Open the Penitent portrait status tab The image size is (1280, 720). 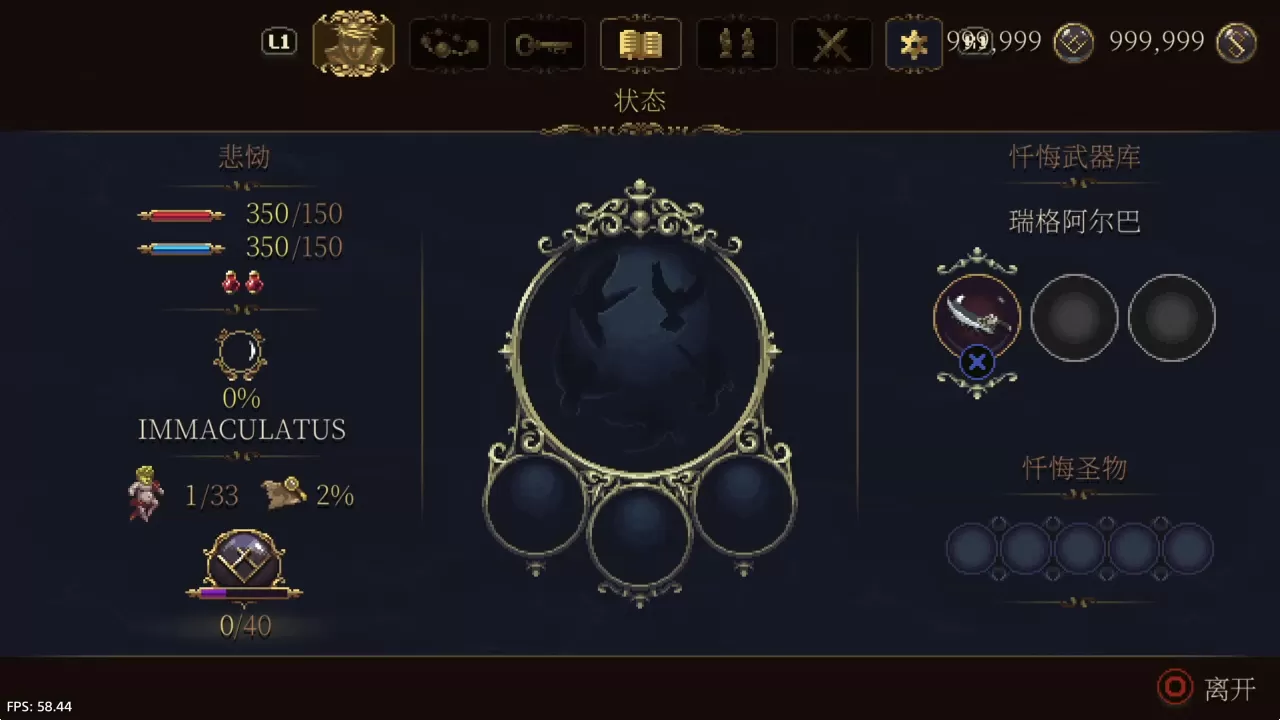[x=353, y=43]
